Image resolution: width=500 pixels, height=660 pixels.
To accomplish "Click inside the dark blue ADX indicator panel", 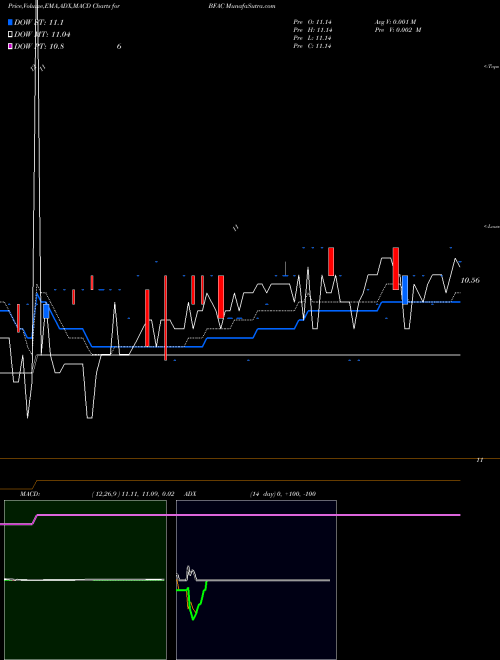I will tap(256, 580).
